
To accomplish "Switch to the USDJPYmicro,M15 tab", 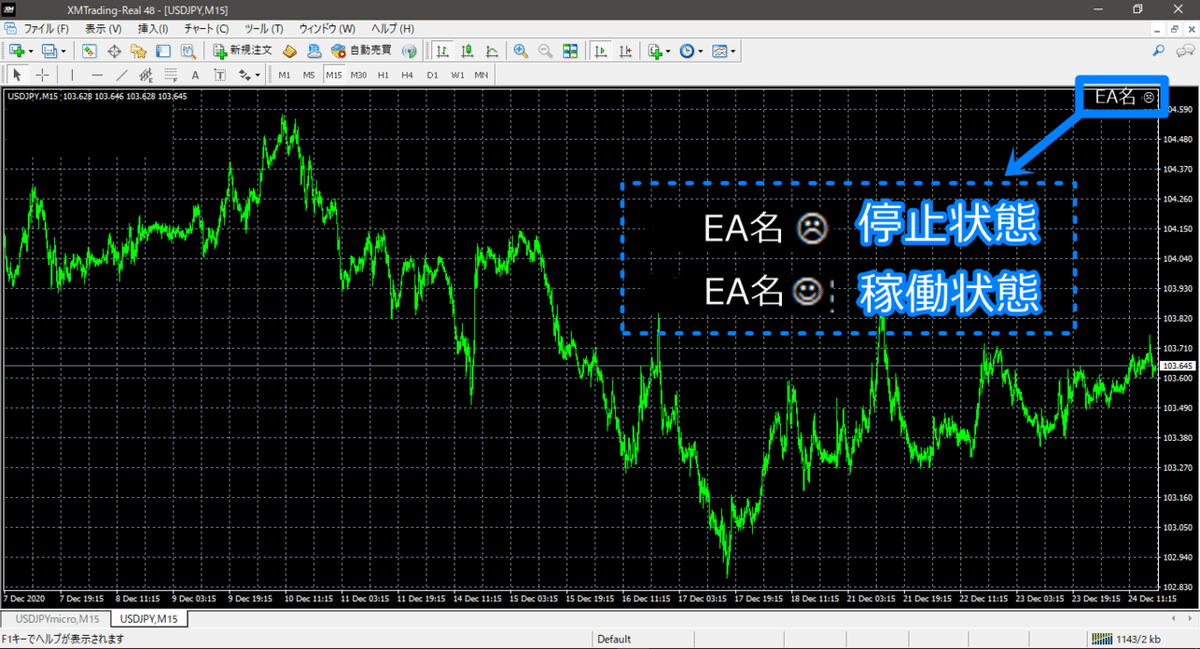I will click(x=55, y=618).
